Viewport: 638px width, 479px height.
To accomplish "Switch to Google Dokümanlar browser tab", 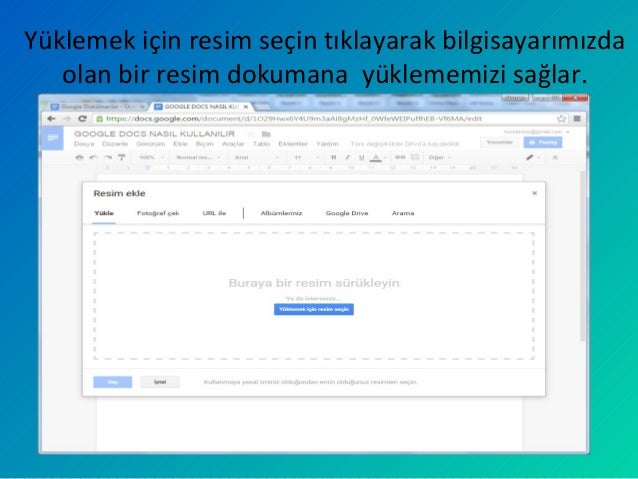I will (x=96, y=107).
